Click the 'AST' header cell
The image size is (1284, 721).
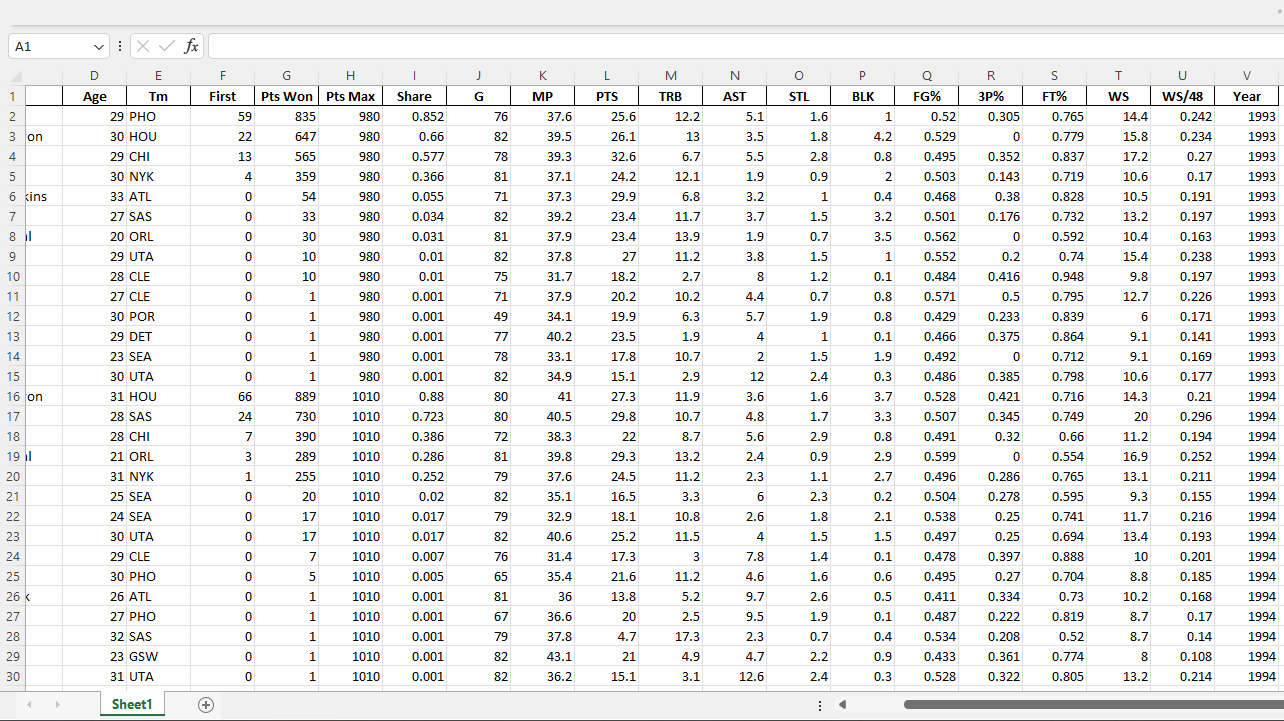point(734,96)
